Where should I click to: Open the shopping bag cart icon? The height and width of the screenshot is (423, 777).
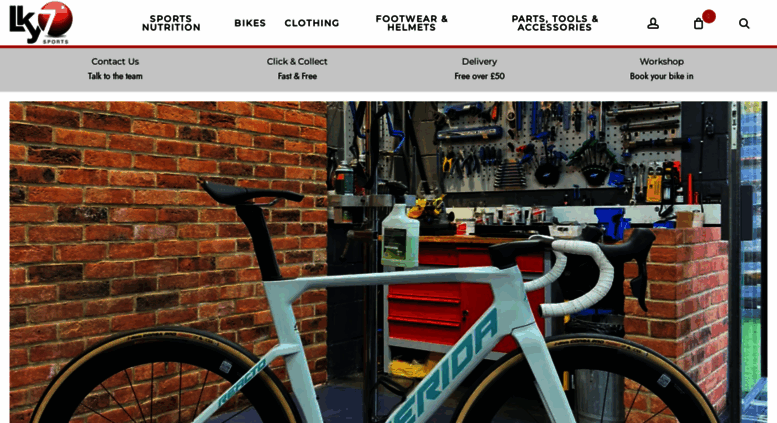coord(698,24)
